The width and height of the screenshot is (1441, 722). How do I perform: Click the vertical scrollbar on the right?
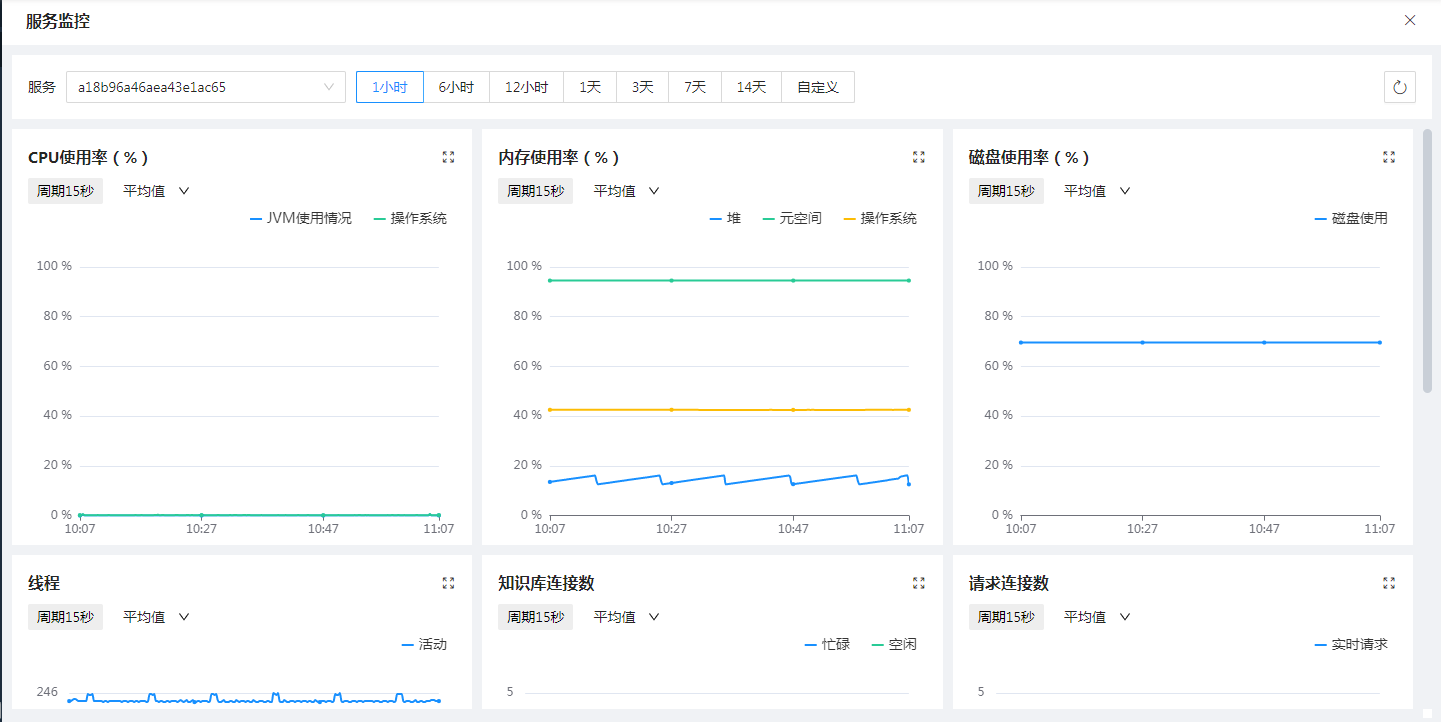(x=1427, y=260)
